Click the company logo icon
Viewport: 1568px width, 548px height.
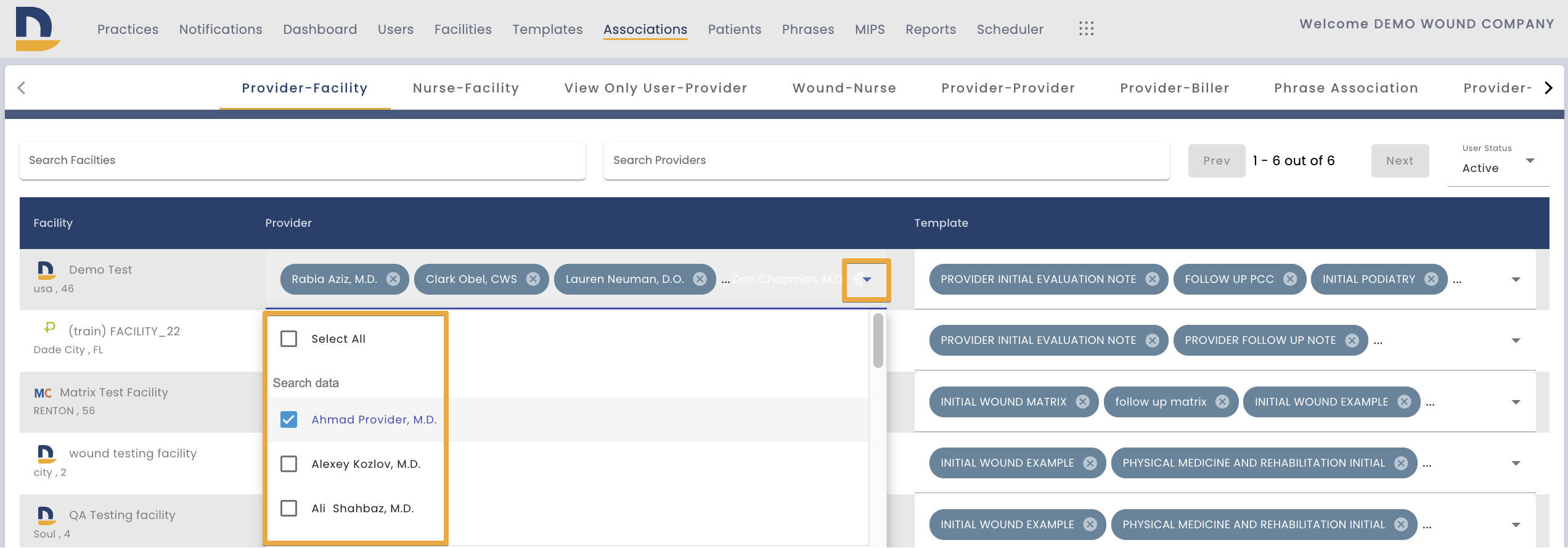coord(38,29)
